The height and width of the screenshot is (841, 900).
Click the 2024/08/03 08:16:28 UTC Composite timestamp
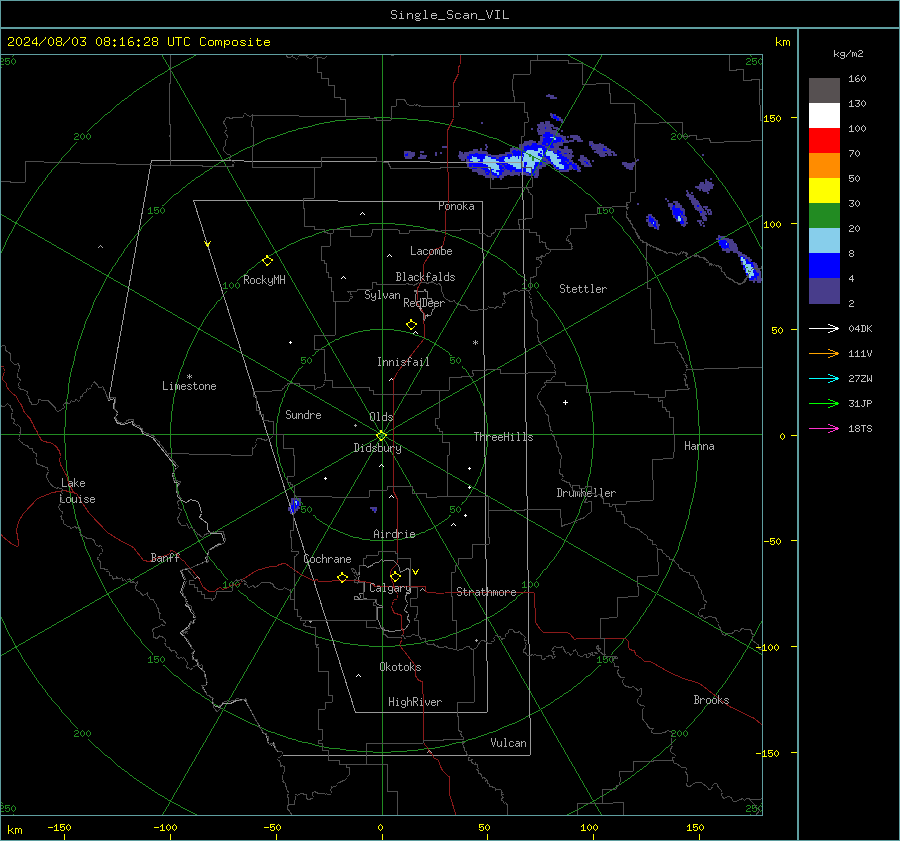(x=138, y=42)
